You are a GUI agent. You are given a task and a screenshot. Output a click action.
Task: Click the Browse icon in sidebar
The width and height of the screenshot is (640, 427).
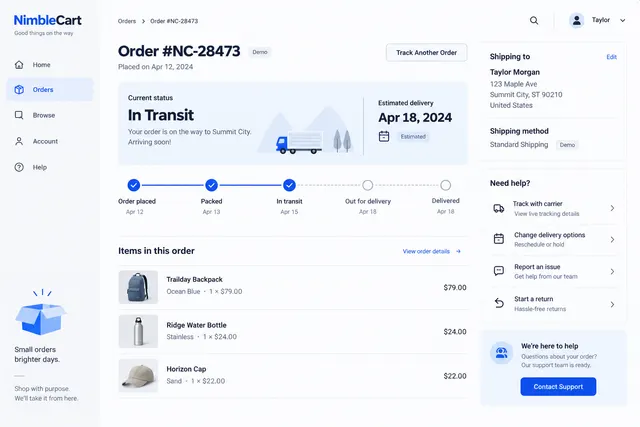pyautogui.click(x=19, y=116)
